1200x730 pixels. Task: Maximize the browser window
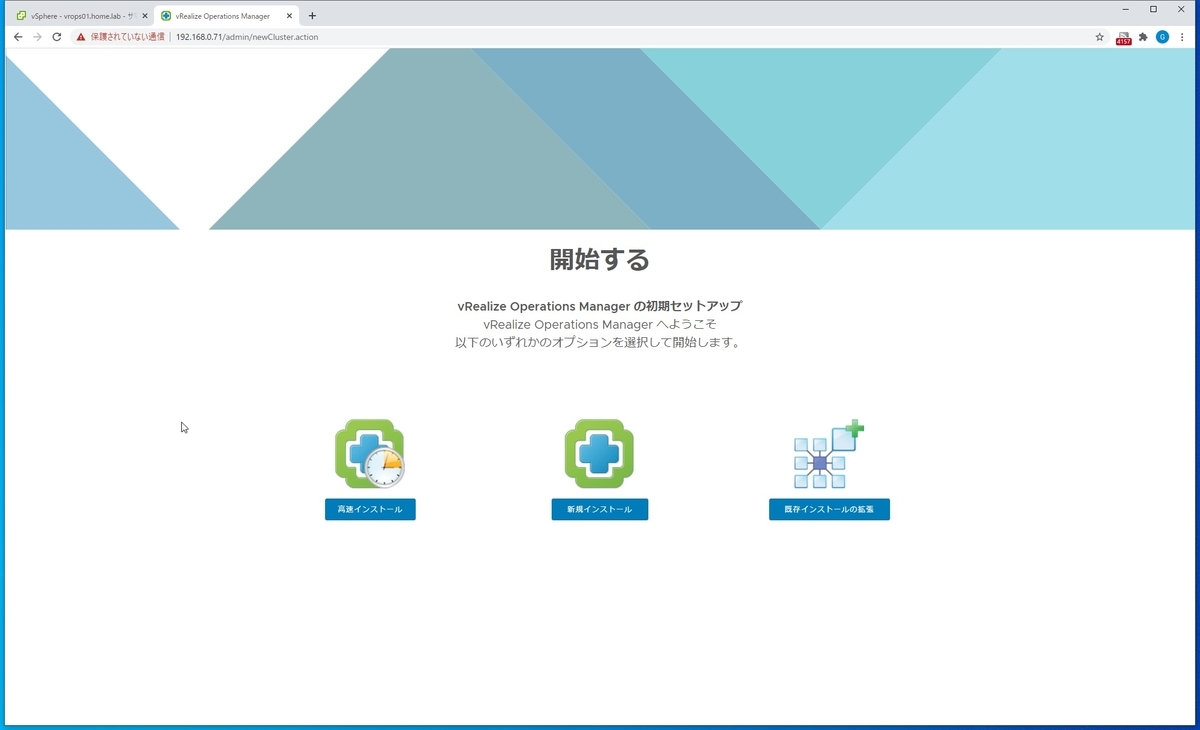(x=1153, y=9)
